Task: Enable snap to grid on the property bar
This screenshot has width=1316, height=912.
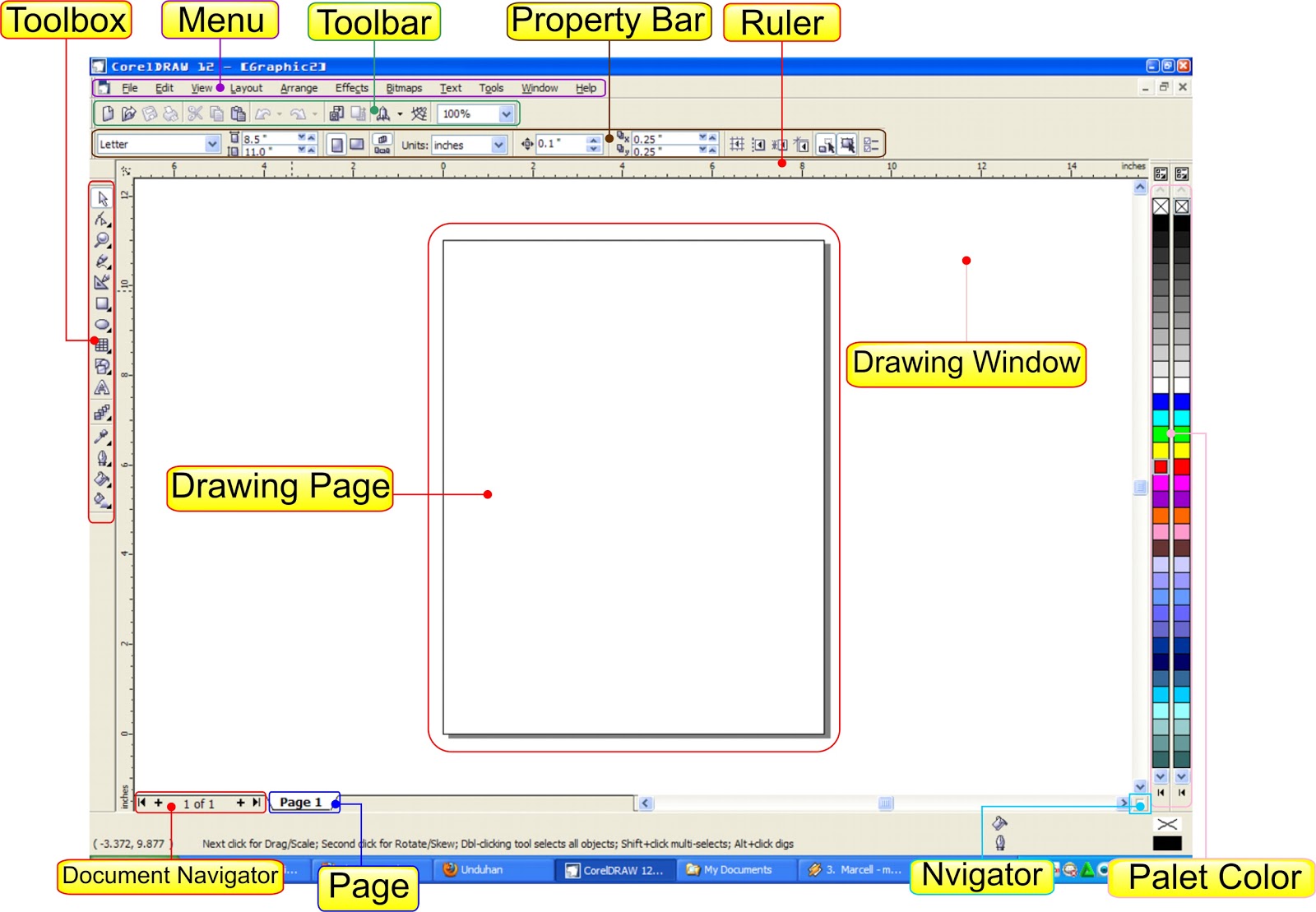Action: tap(734, 145)
